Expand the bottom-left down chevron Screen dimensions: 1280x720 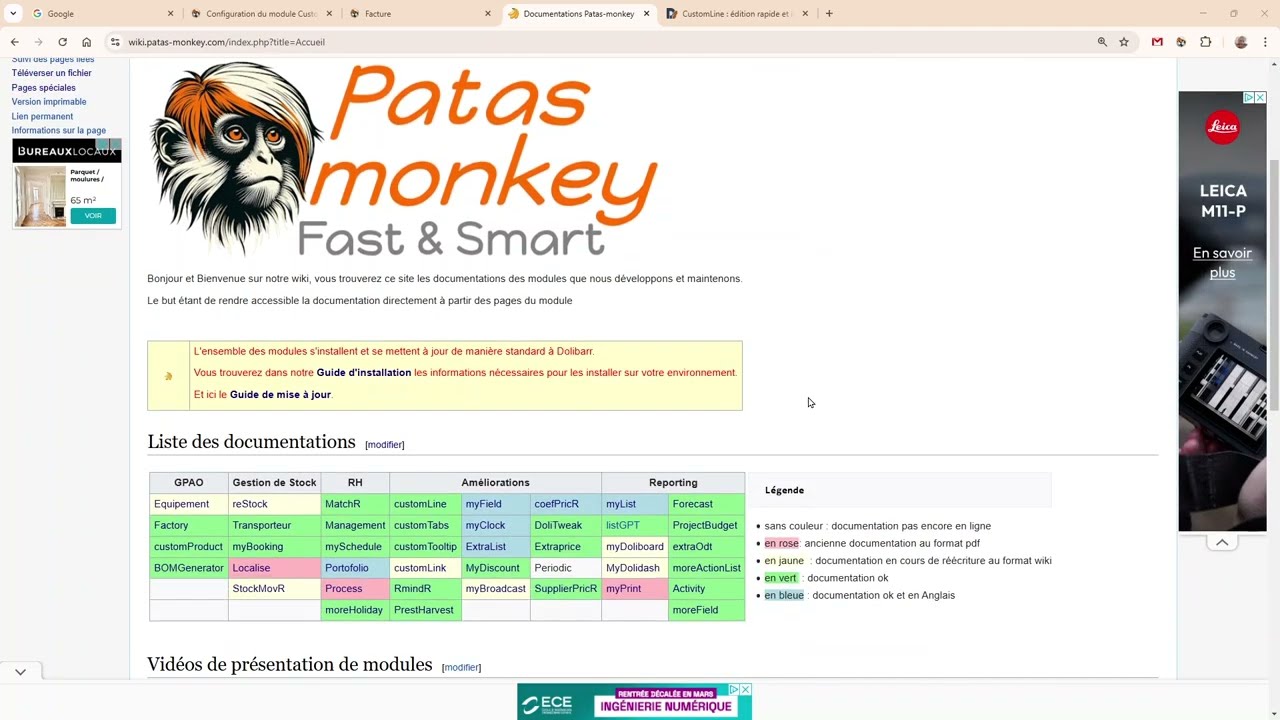click(20, 672)
